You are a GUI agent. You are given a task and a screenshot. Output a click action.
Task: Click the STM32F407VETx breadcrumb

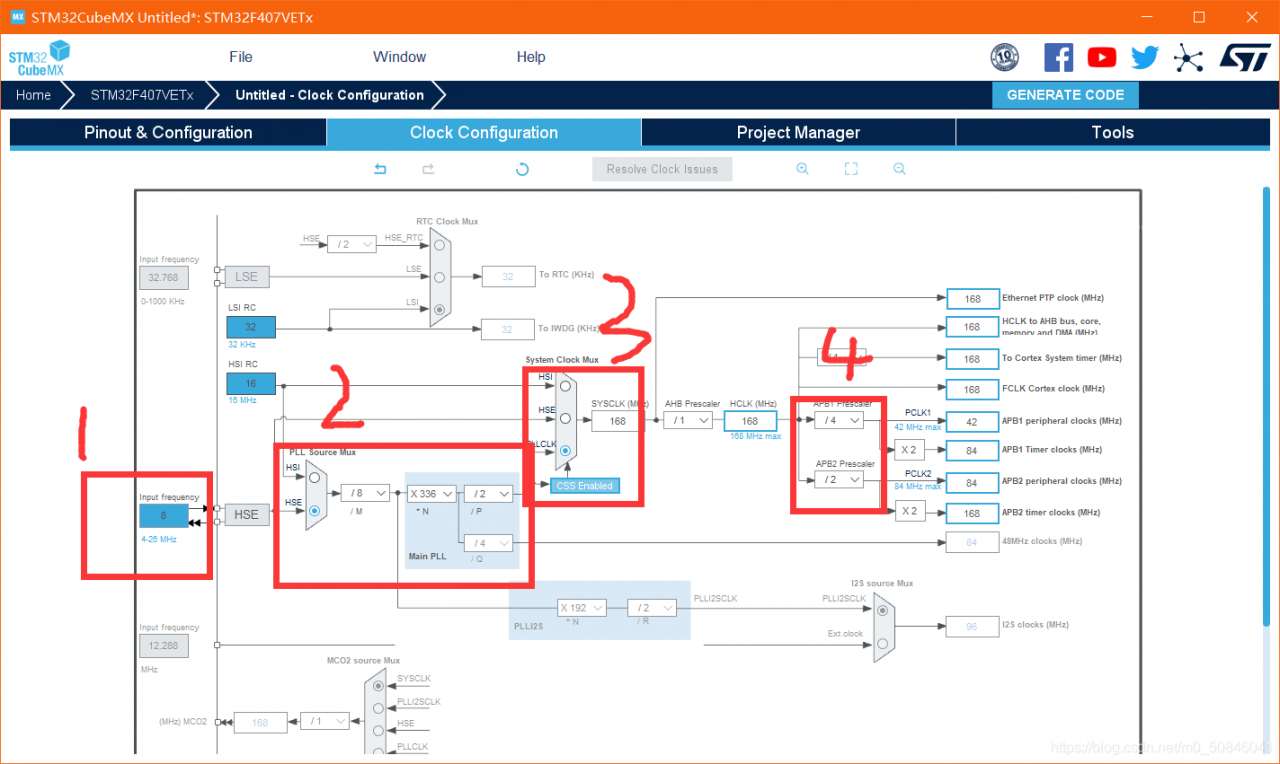tap(142, 95)
